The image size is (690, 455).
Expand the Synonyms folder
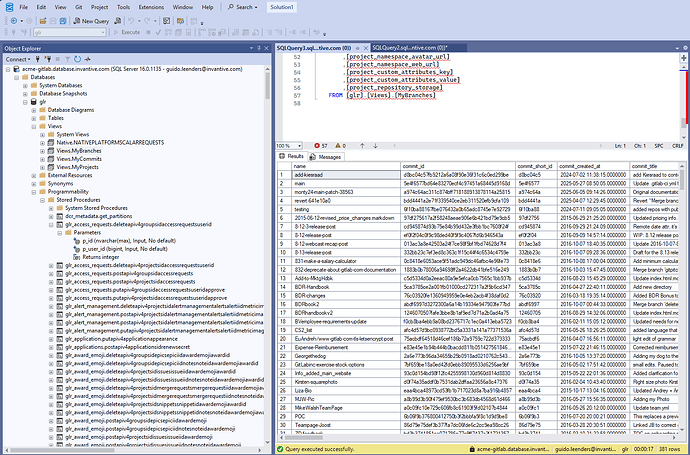34,183
